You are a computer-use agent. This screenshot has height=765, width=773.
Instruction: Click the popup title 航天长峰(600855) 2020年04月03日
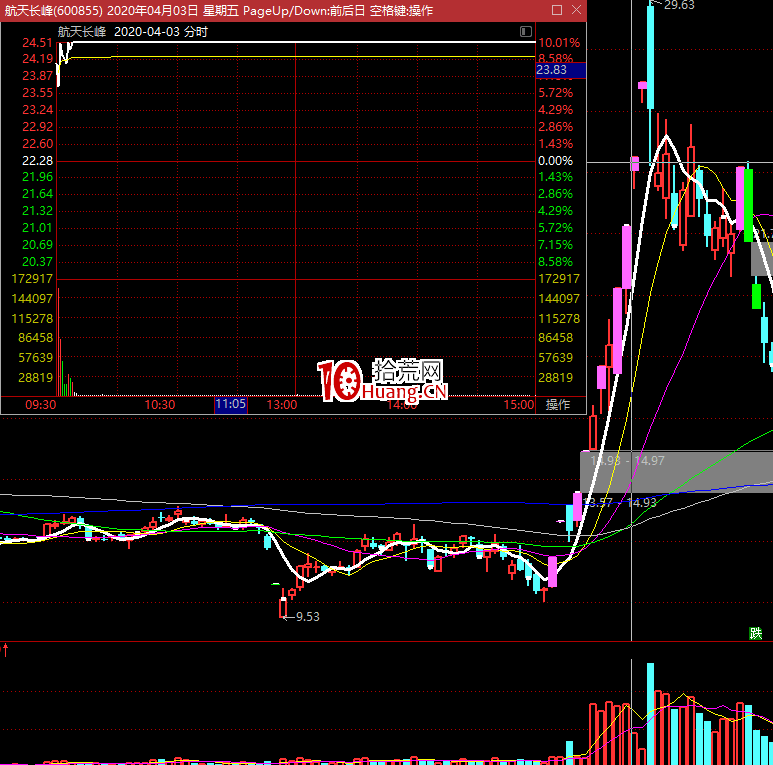(102, 10)
